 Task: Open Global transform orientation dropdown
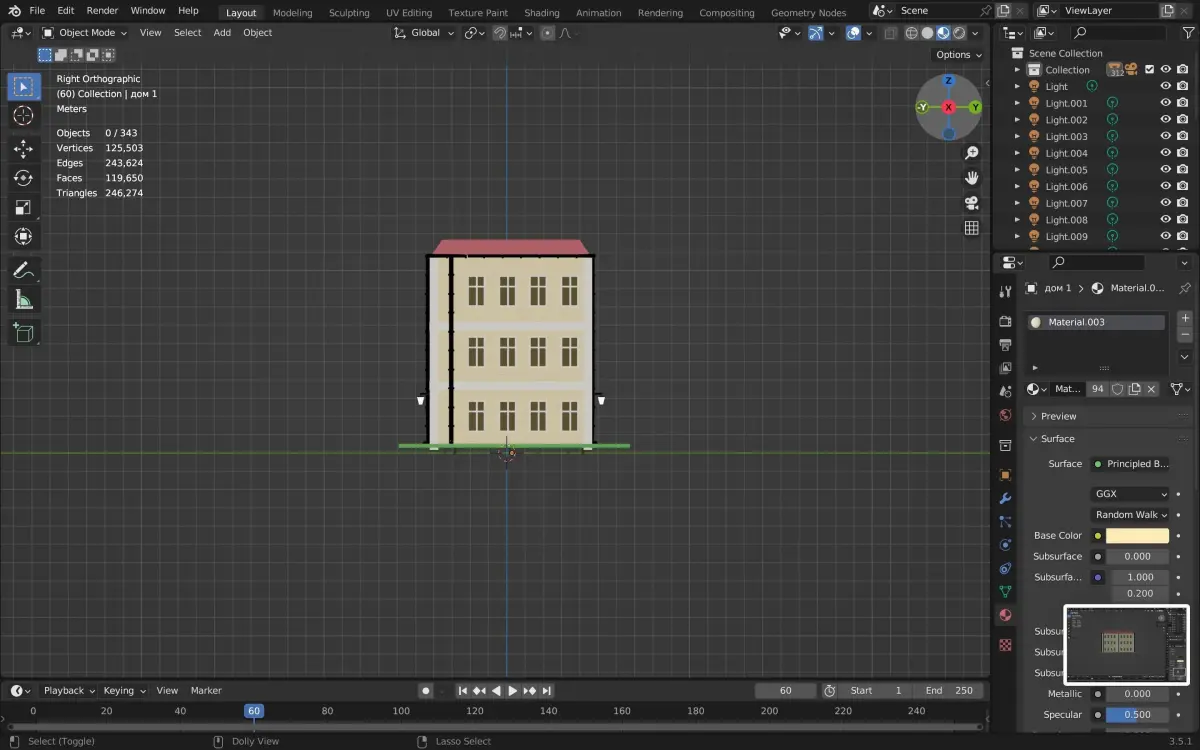point(424,33)
